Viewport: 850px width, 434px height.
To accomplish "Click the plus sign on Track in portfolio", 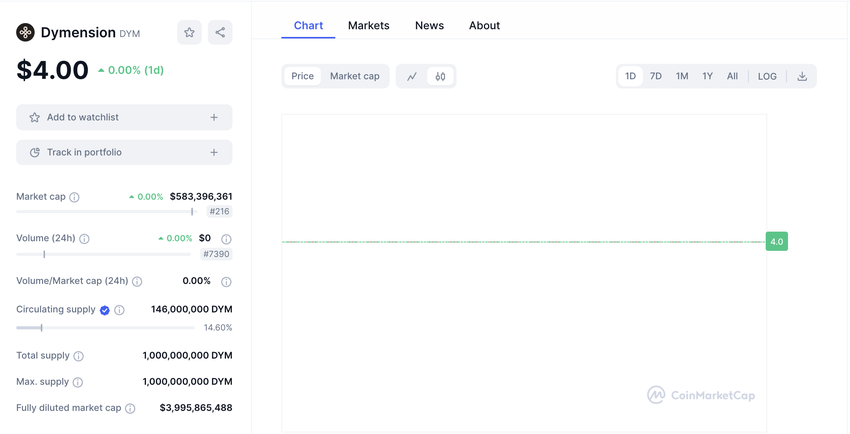I will point(214,152).
